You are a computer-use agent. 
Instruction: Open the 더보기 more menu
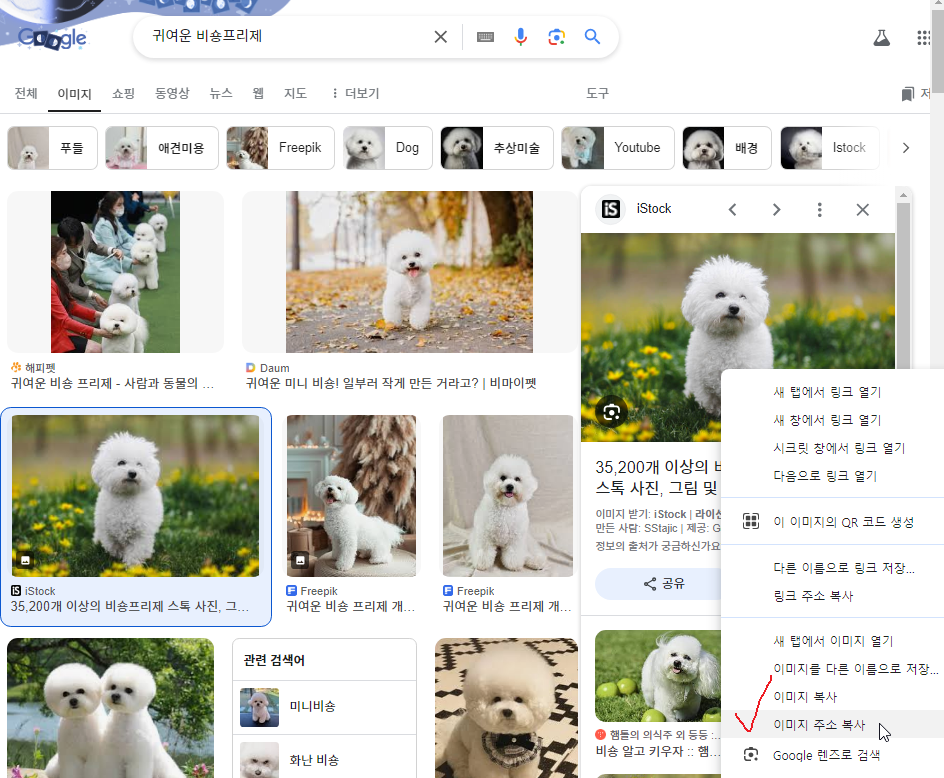355,93
